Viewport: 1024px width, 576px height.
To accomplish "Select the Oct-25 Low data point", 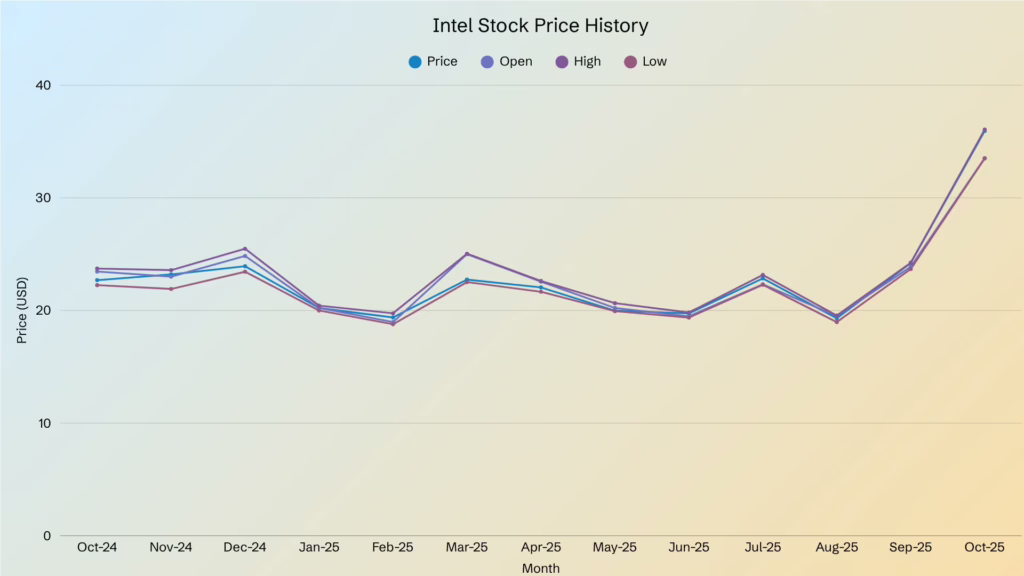I will pos(984,158).
